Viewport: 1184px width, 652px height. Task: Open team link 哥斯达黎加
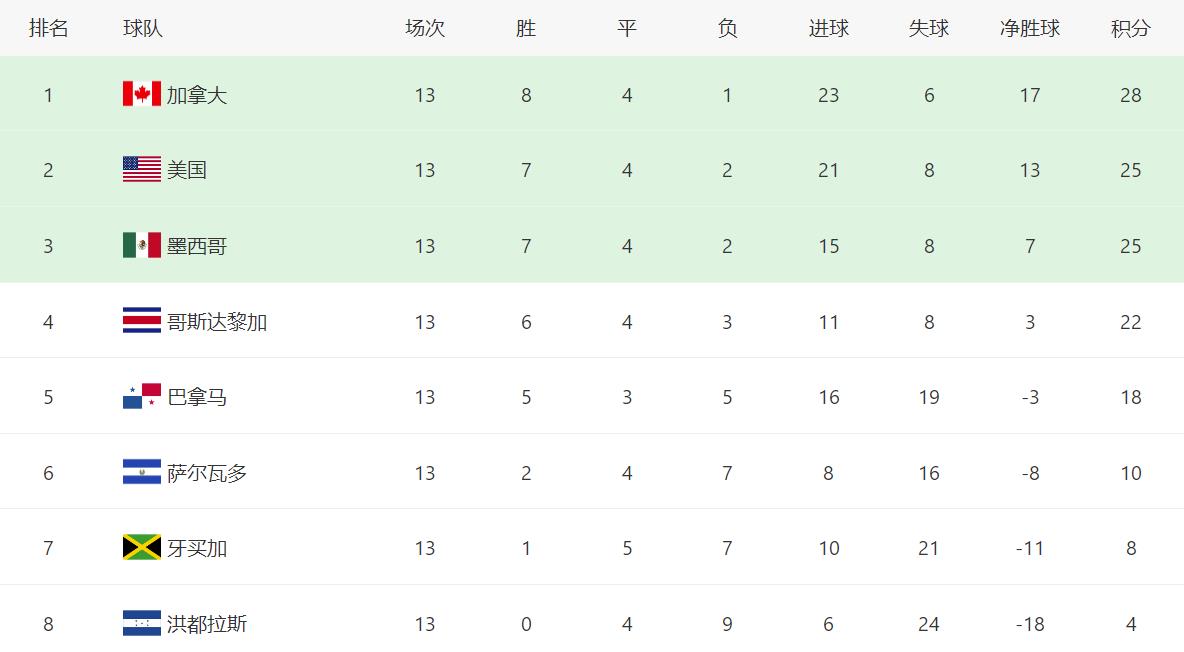point(217,322)
